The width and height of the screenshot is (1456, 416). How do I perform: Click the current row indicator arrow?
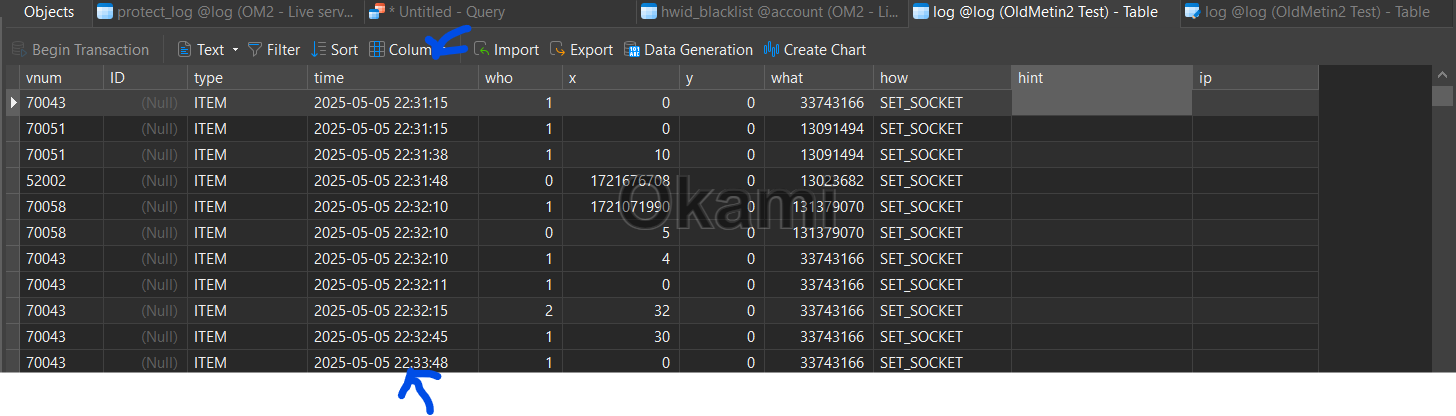pos(13,102)
